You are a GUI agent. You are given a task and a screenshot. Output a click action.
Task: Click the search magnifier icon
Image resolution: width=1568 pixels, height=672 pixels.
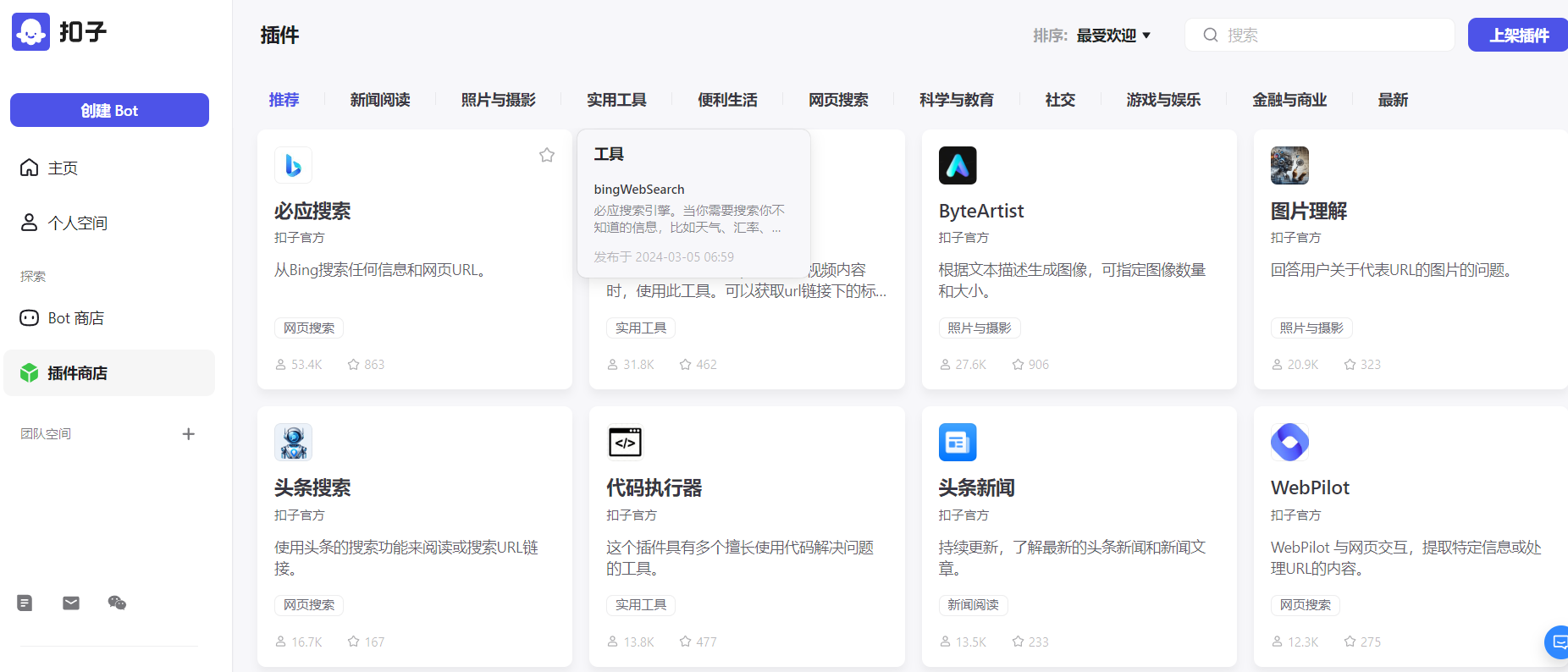click(1211, 35)
